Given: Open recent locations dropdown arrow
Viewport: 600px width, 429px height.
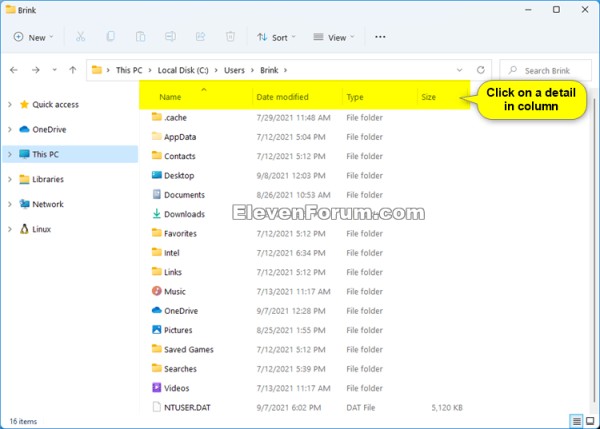Looking at the screenshot, I should click(54, 70).
